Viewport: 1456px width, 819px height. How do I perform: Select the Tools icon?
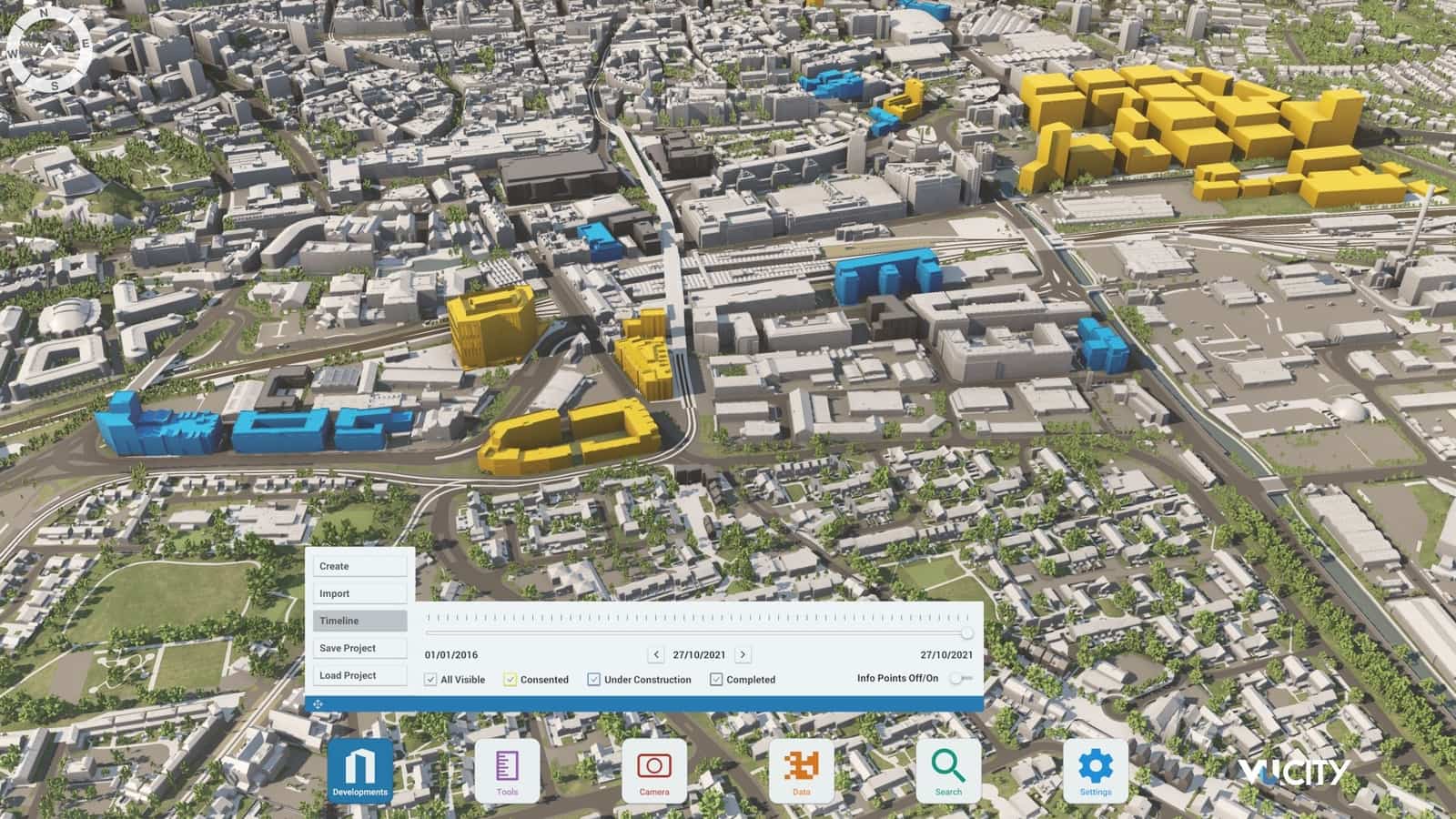[x=507, y=769]
